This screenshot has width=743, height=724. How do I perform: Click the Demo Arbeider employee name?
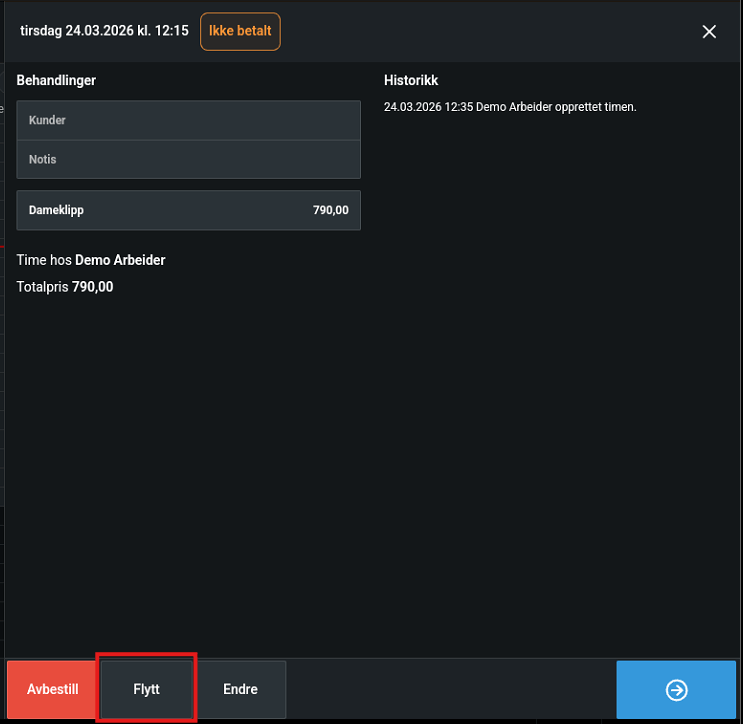click(x=120, y=261)
